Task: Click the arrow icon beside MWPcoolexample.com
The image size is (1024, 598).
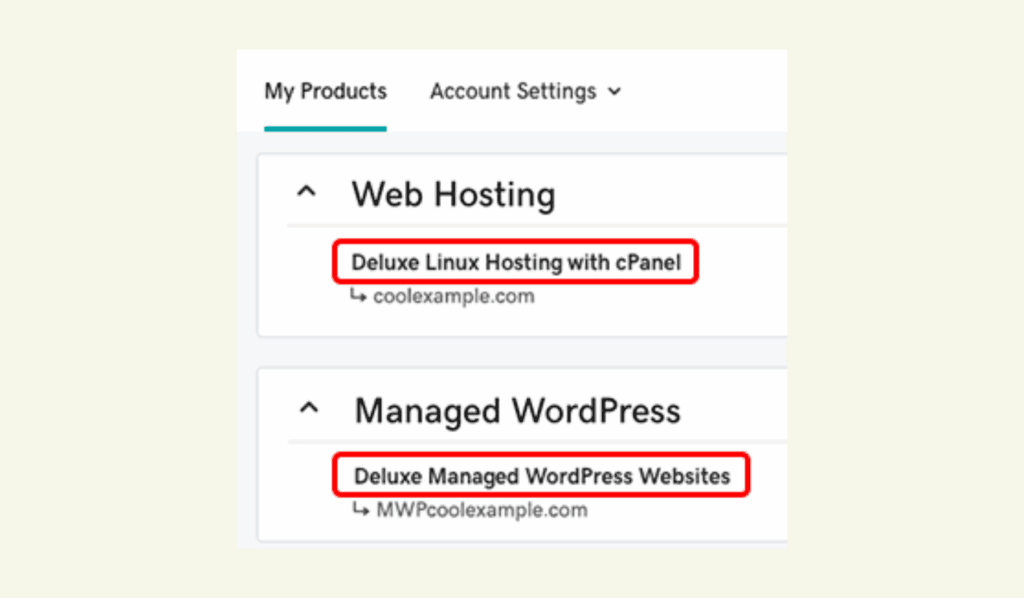Action: (x=361, y=509)
